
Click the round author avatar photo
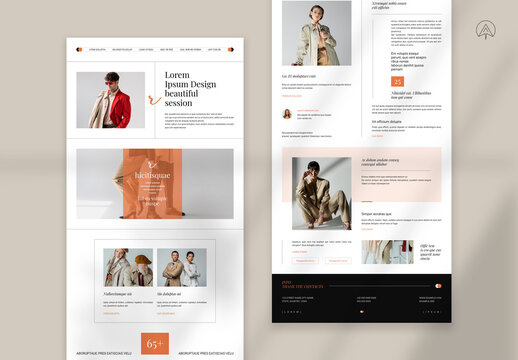point(287,114)
